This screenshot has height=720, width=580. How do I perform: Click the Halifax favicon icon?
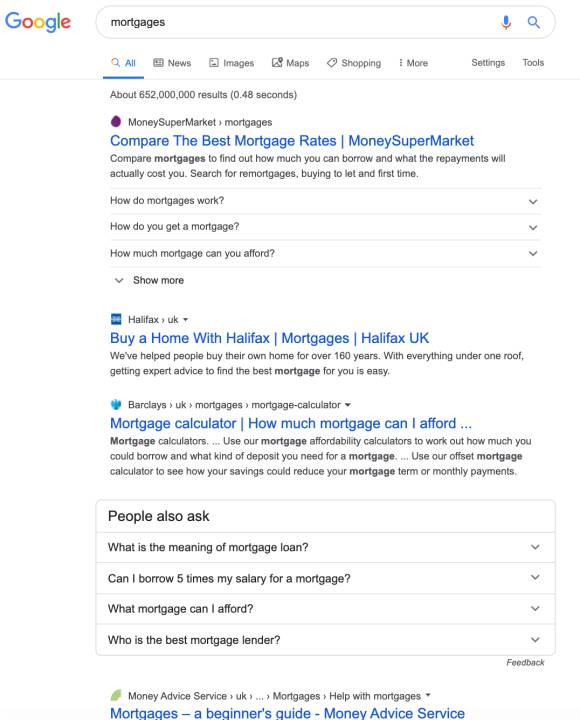point(116,319)
